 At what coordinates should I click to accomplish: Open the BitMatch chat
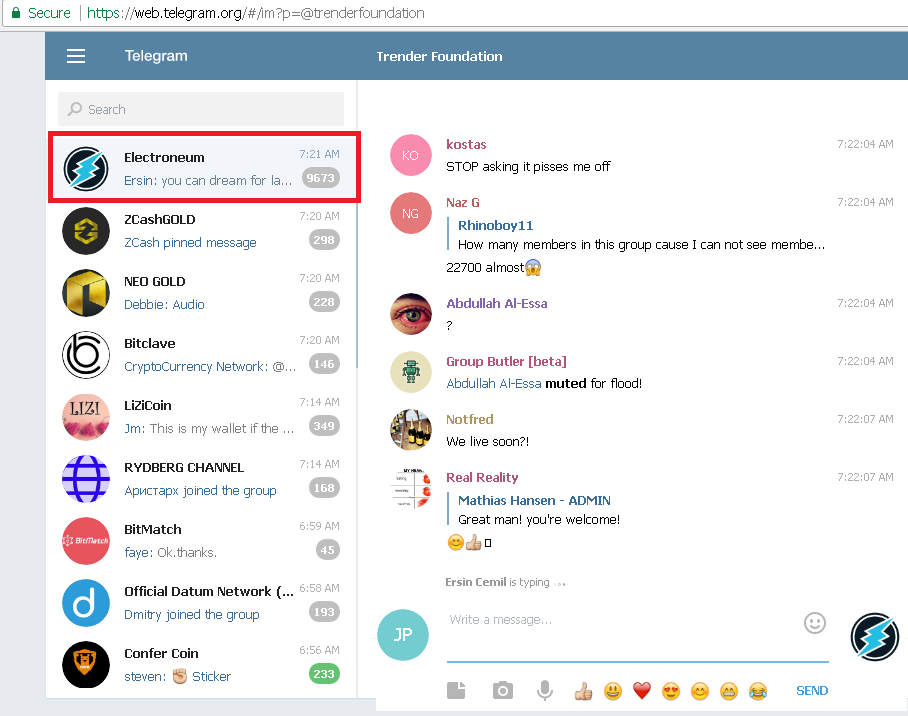201,540
